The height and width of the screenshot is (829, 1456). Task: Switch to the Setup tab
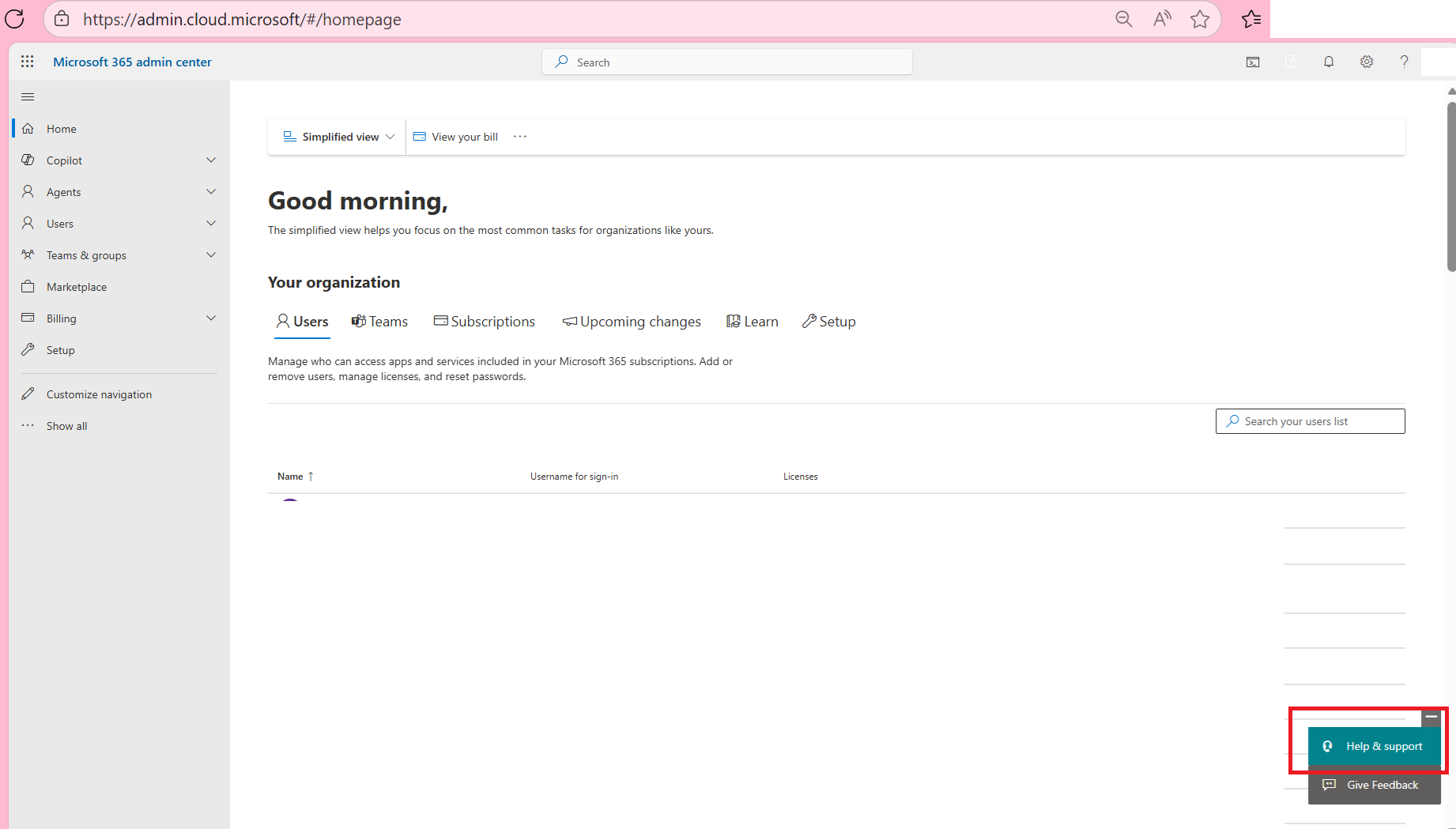point(828,322)
